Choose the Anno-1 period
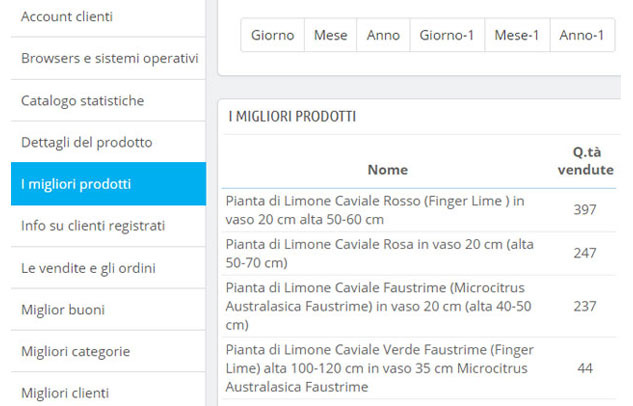The width and height of the screenshot is (633, 406). (x=582, y=35)
